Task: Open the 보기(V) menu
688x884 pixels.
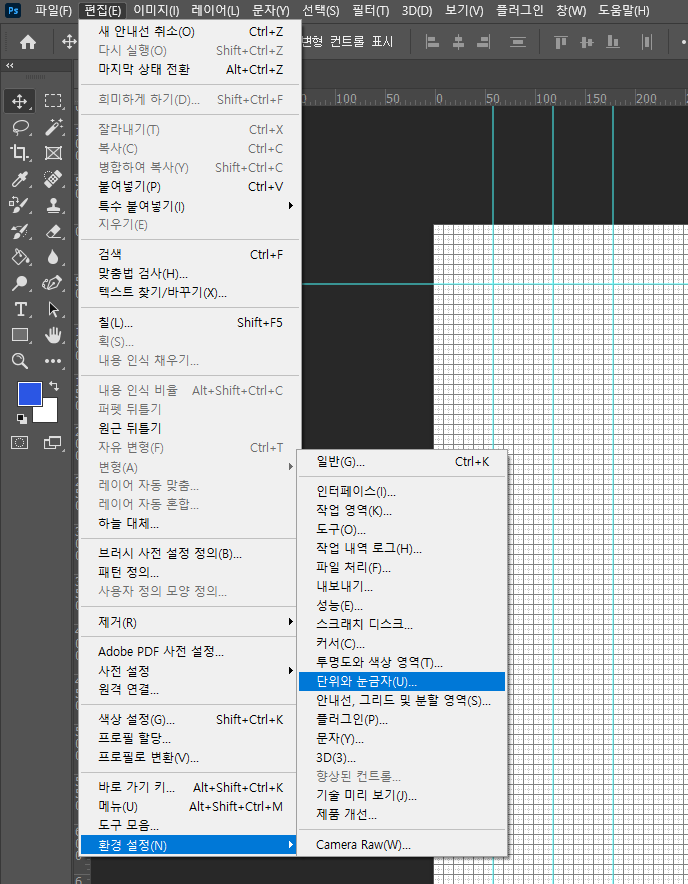Action: 464,10
